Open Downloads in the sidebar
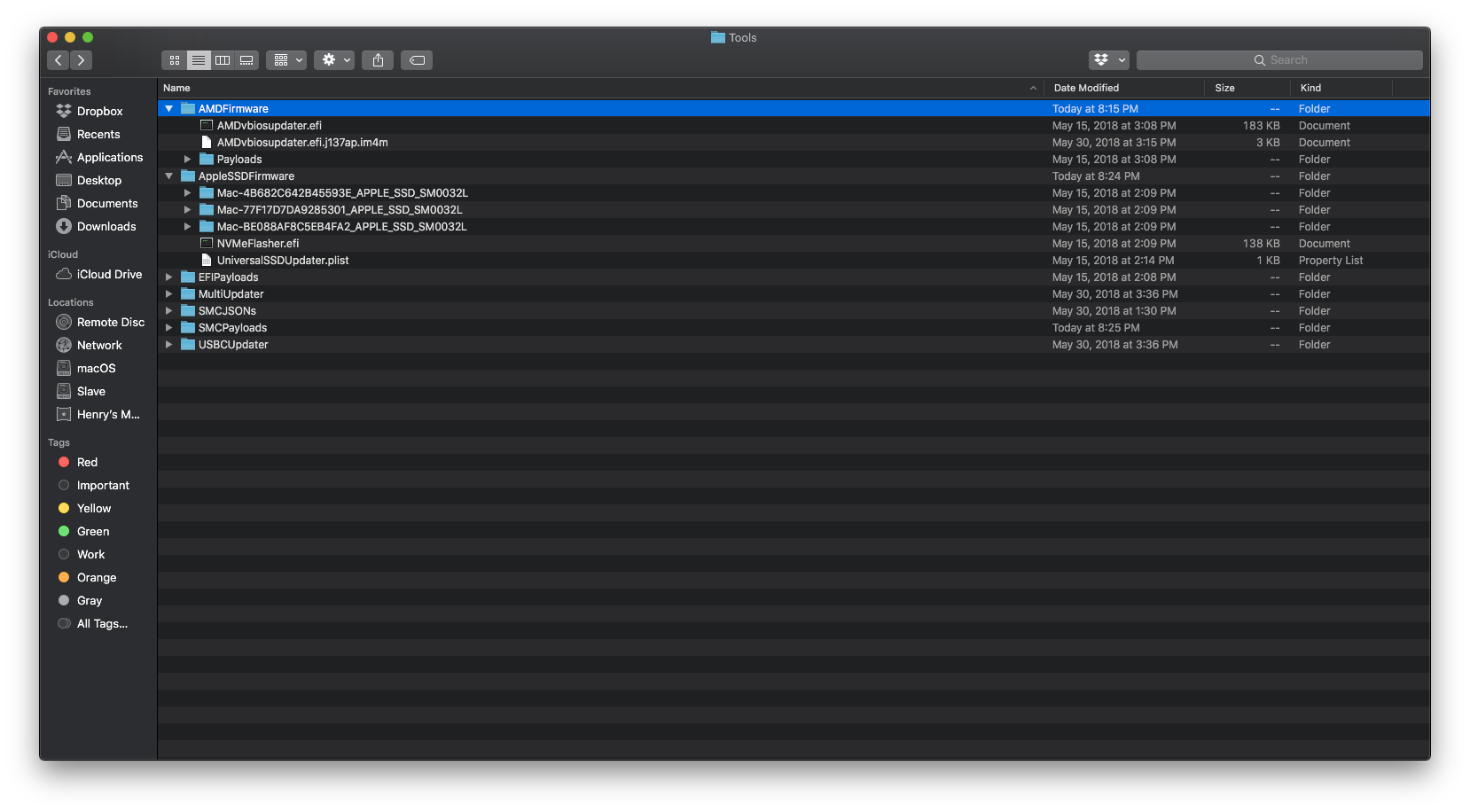1470x812 pixels. (x=106, y=227)
